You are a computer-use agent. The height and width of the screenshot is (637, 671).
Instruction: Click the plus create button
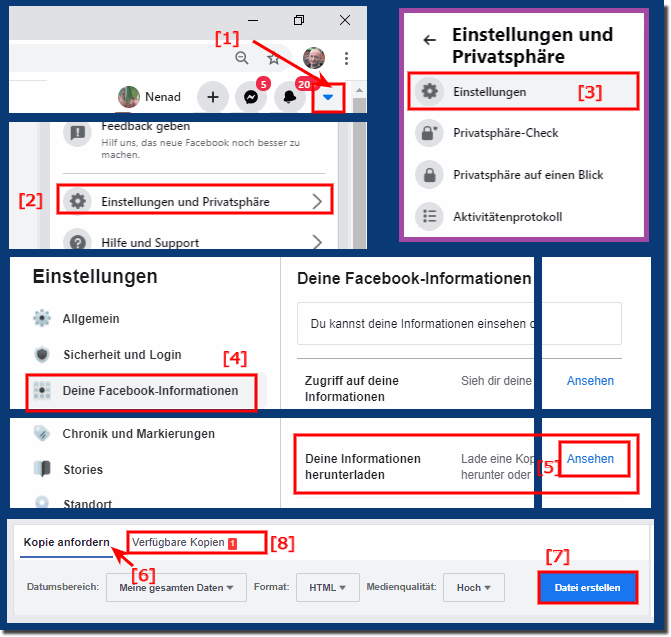coord(213,97)
